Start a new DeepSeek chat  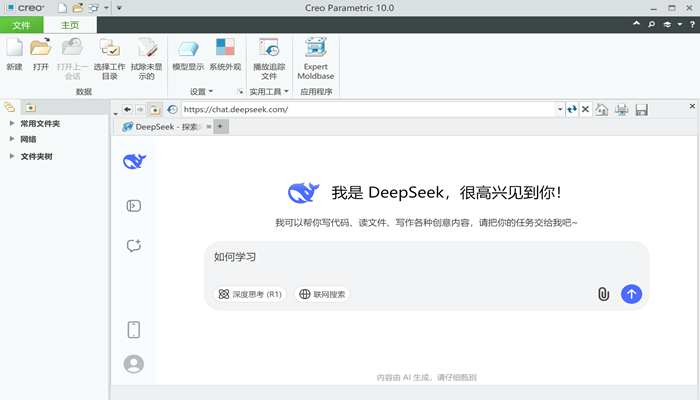(x=134, y=246)
